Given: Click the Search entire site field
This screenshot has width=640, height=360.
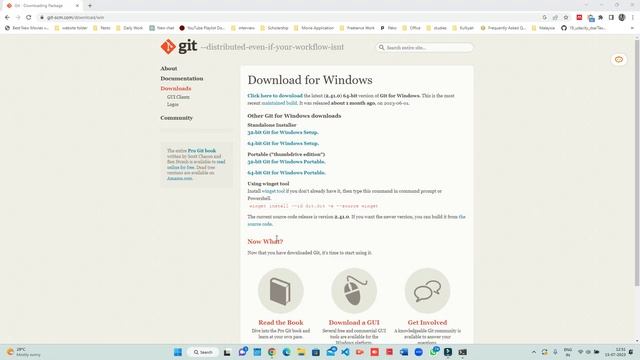Looking at the screenshot, I should click(x=424, y=47).
